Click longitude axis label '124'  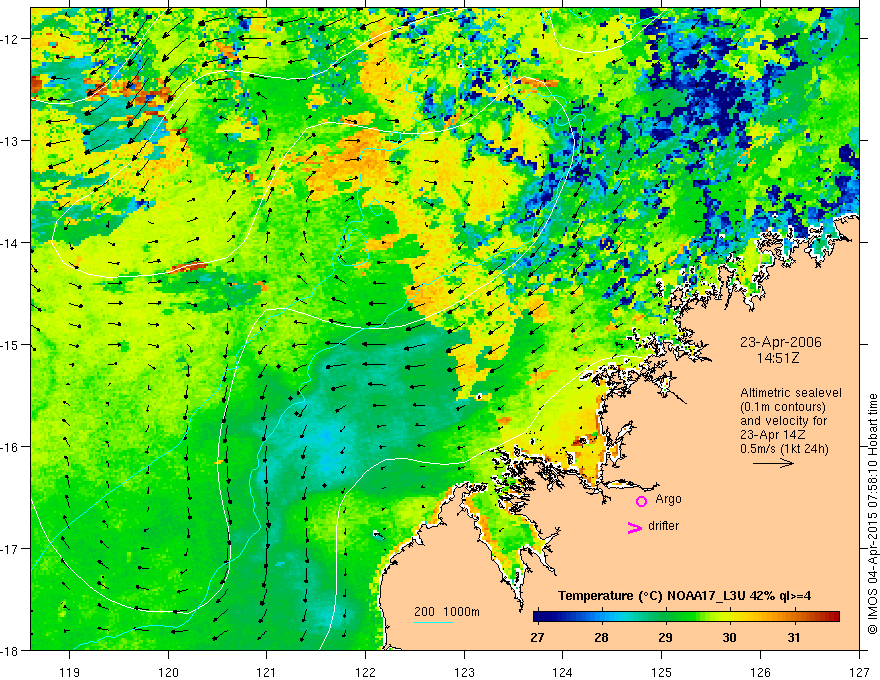coord(563,672)
